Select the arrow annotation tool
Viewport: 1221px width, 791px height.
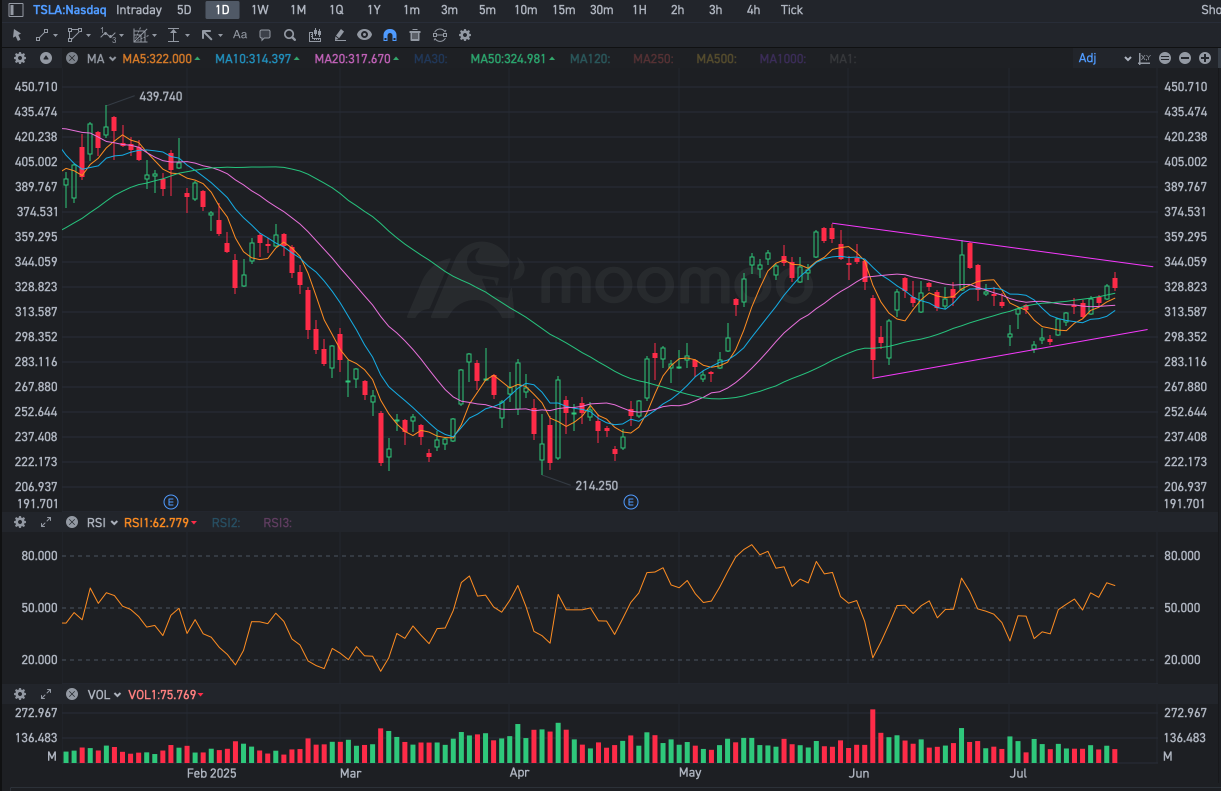coord(207,35)
